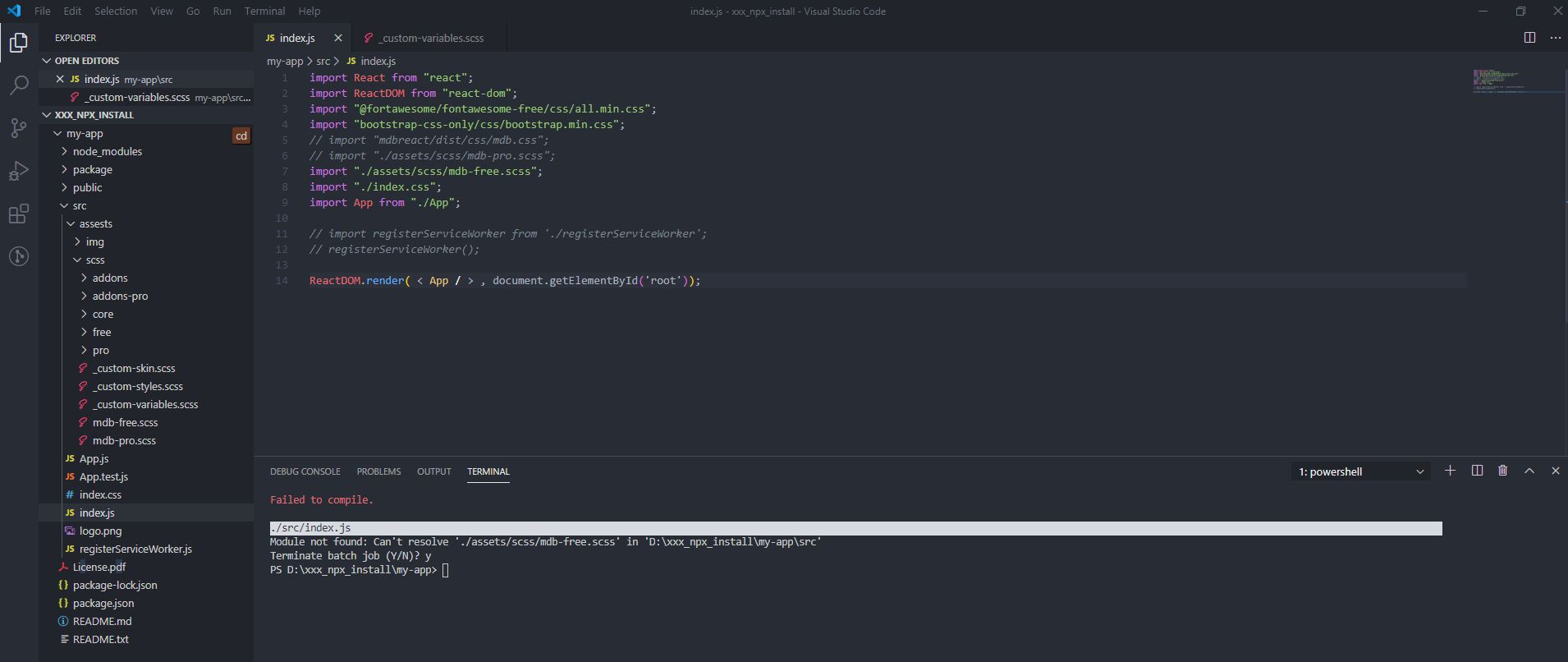Open the Edit menu
The image size is (1568, 662).
[x=72, y=11]
